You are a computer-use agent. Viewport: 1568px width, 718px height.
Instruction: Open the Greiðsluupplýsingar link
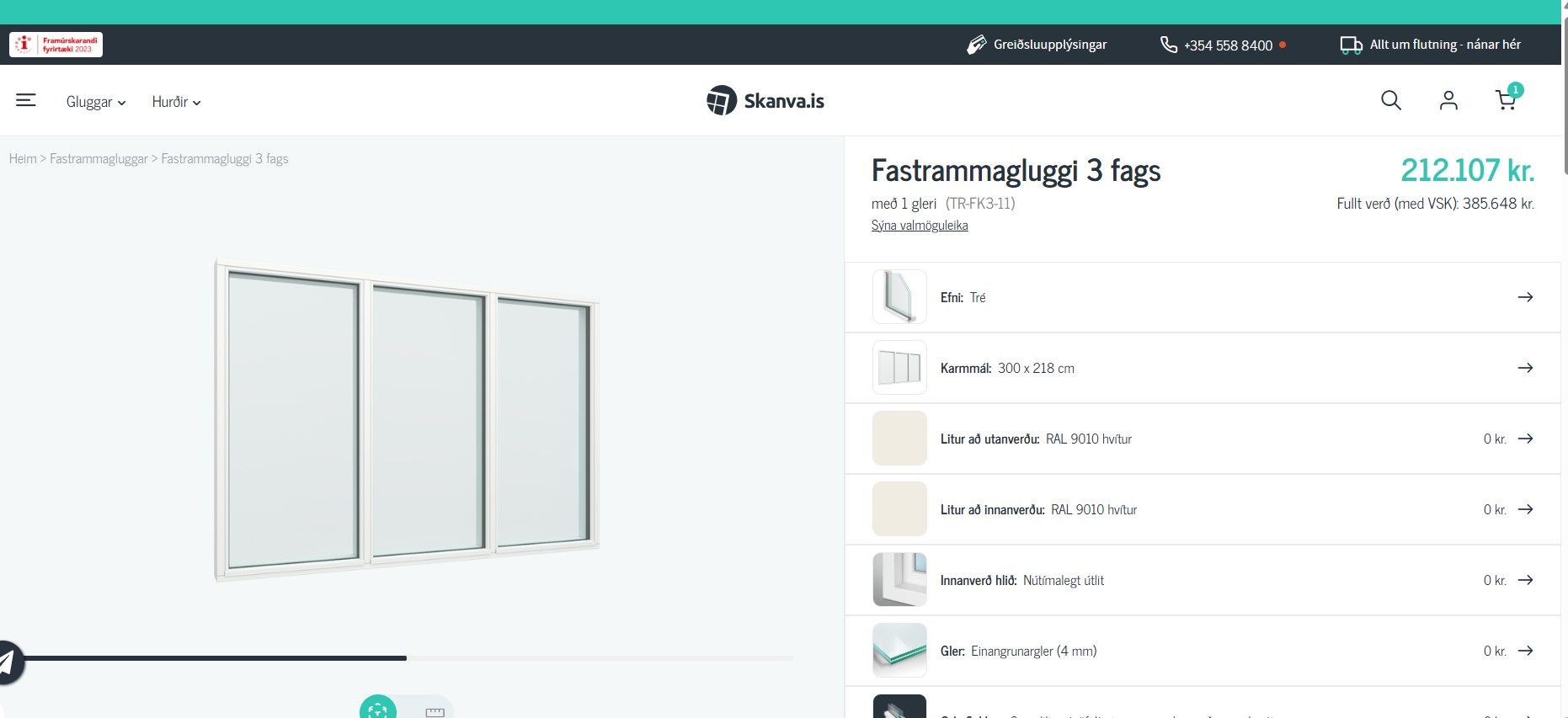(1050, 45)
